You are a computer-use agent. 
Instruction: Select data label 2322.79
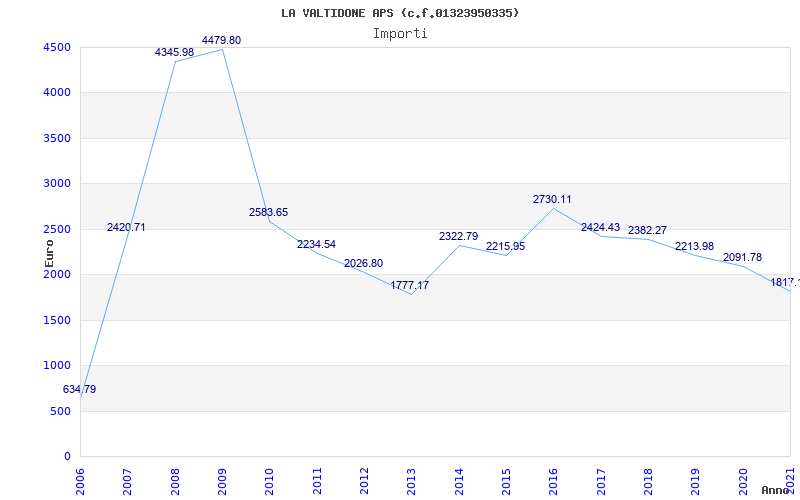point(459,236)
